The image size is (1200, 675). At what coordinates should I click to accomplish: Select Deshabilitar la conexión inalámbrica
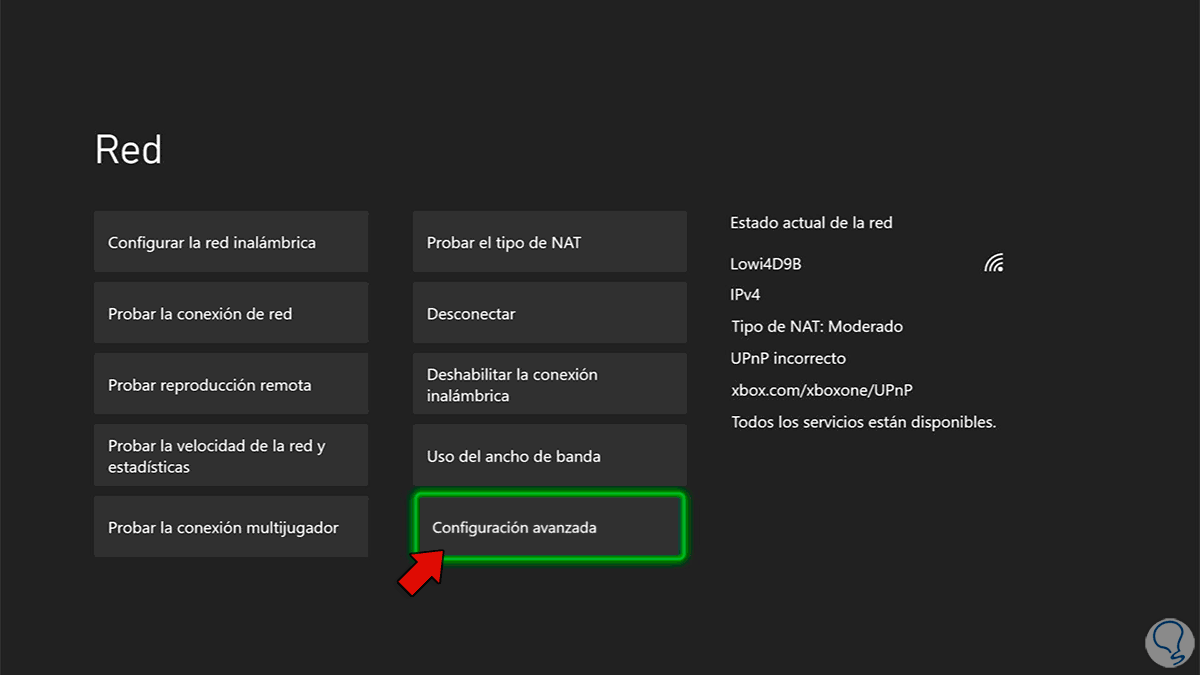point(549,385)
